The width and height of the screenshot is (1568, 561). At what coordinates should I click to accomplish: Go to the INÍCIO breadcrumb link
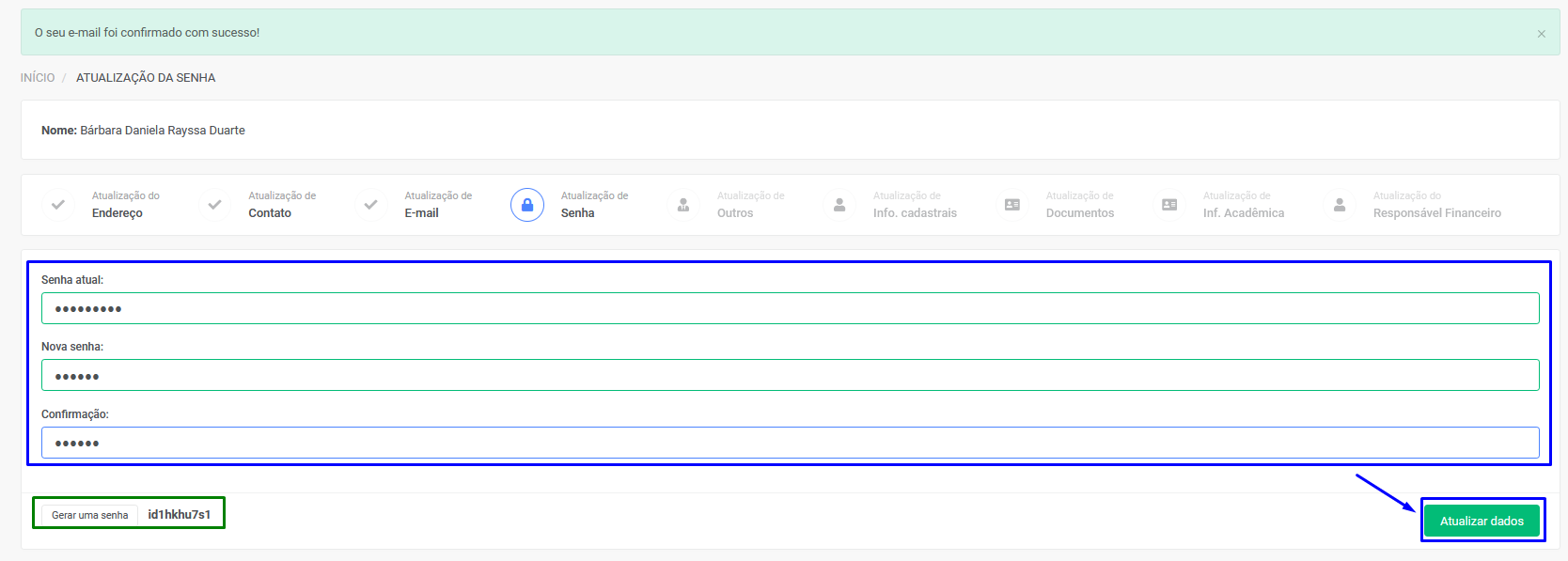click(x=38, y=78)
